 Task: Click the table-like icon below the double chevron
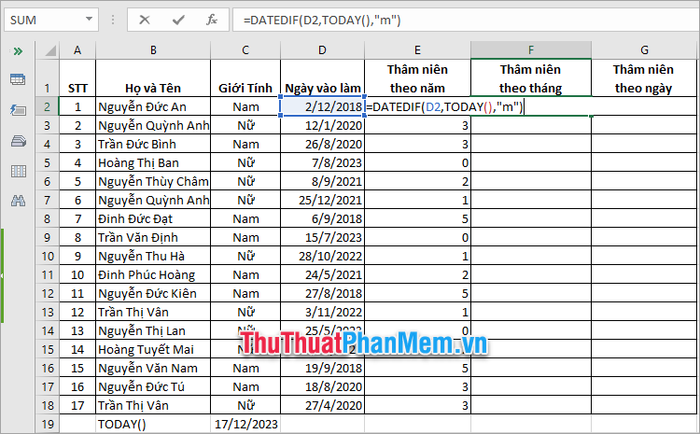coord(18,79)
